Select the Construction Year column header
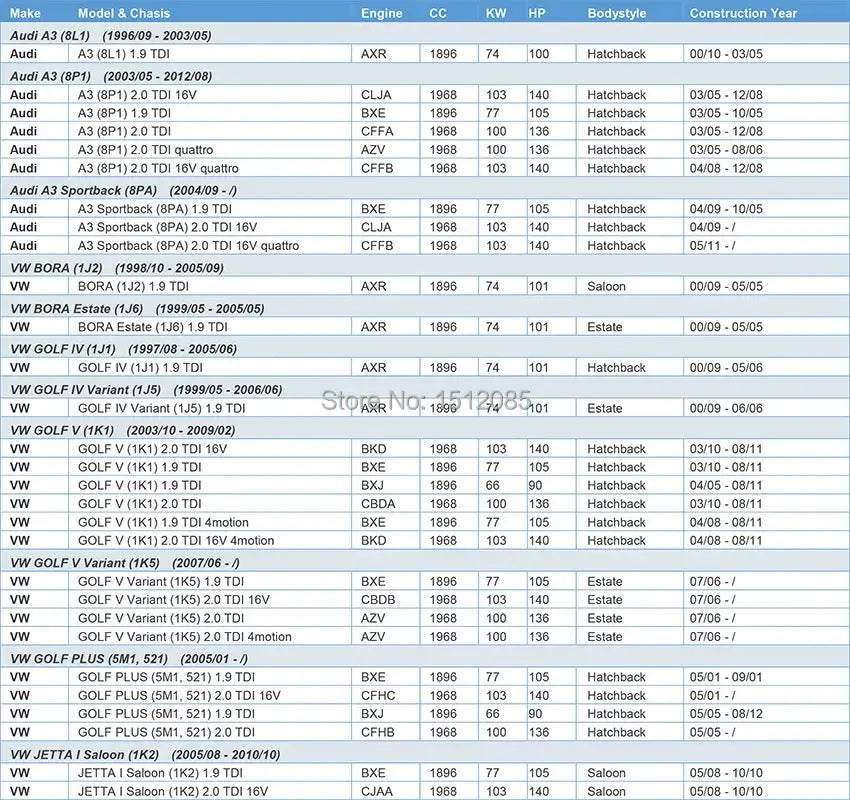Viewport: 850px width, 800px height. [x=743, y=13]
